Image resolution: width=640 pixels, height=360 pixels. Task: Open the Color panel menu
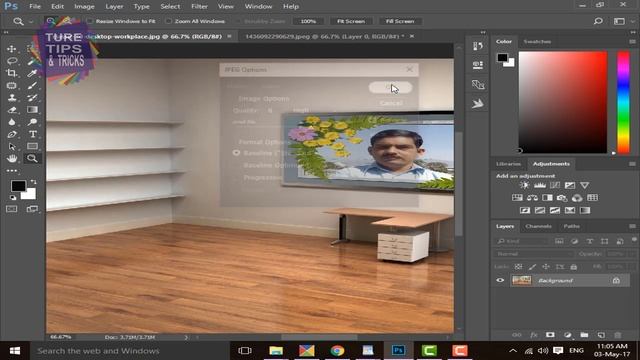coord(632,42)
